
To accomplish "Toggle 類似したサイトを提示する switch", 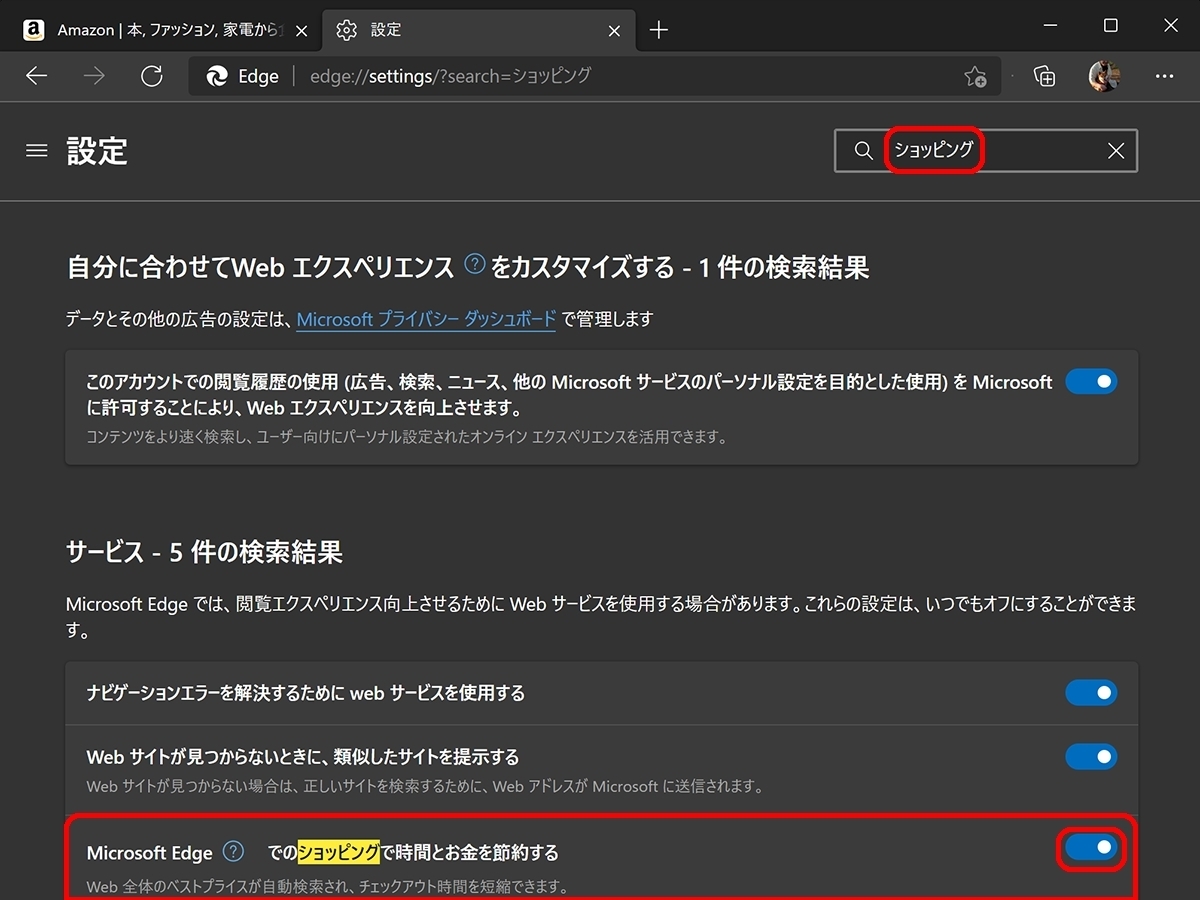I will pyautogui.click(x=1091, y=756).
